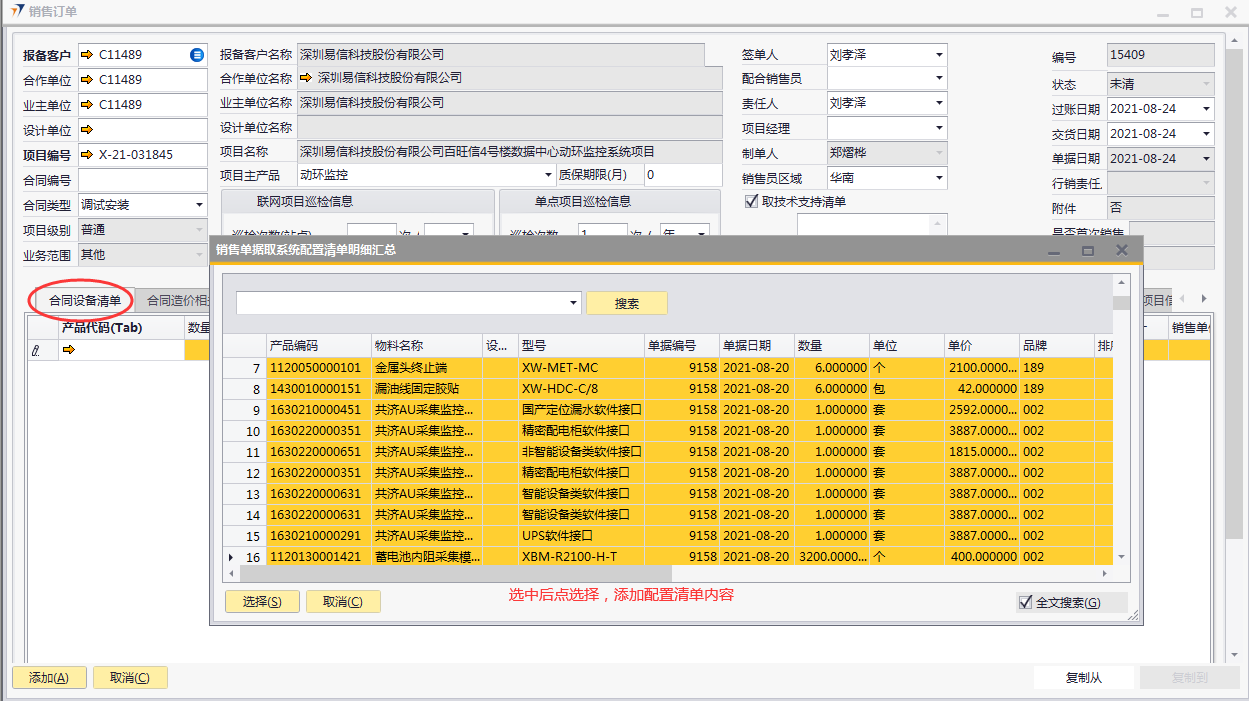Click the 业主单位 orange arrow icon
Screen dimensions: 1249x701
tap(87, 105)
